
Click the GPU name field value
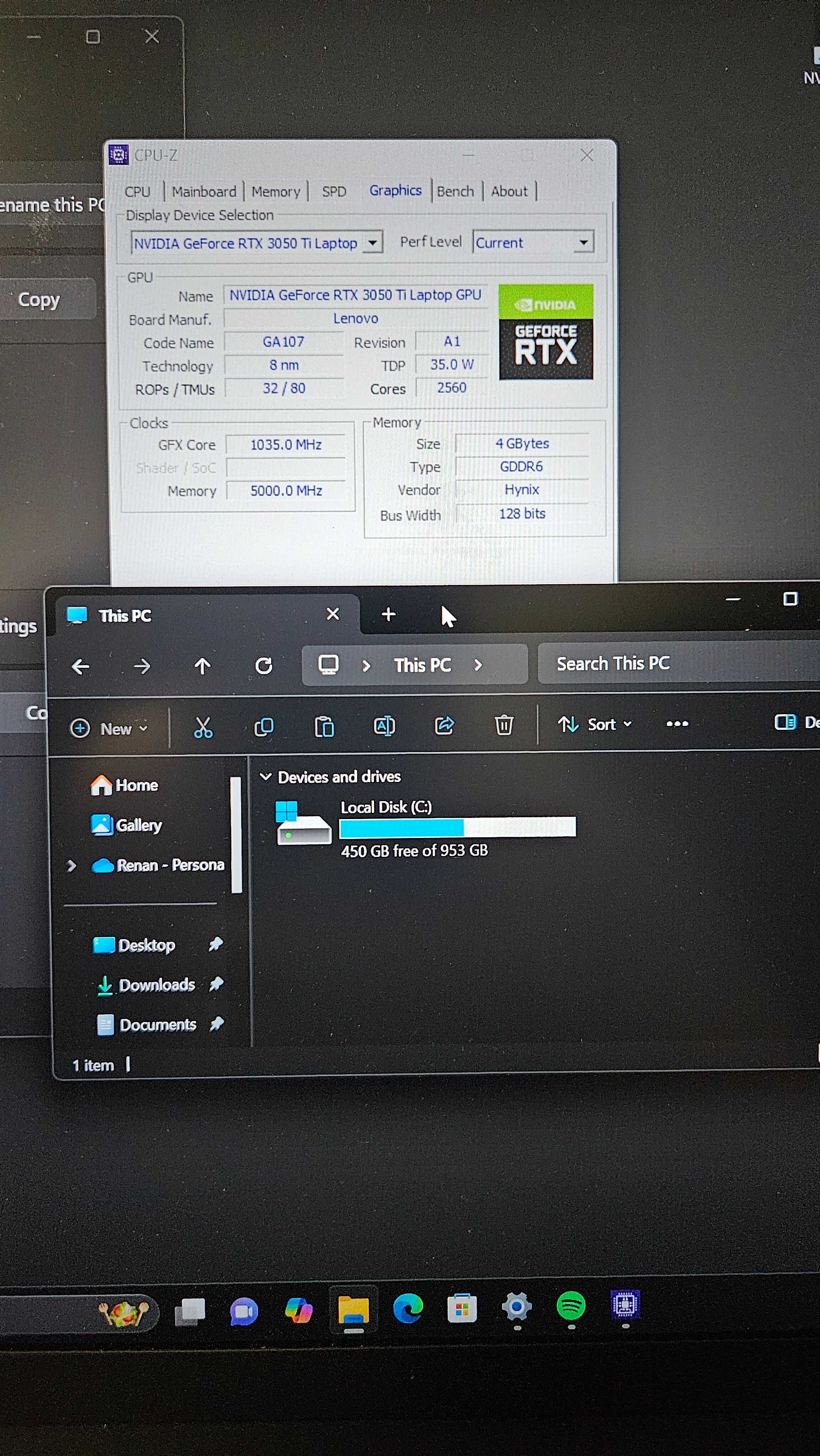(x=355, y=295)
